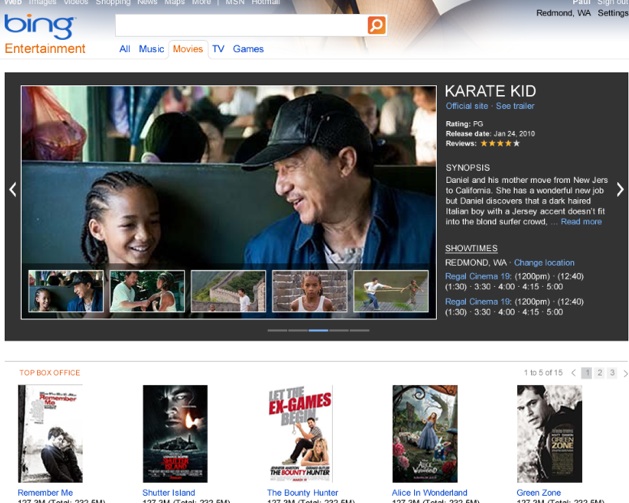Click Shutter Island title link

click(x=168, y=493)
